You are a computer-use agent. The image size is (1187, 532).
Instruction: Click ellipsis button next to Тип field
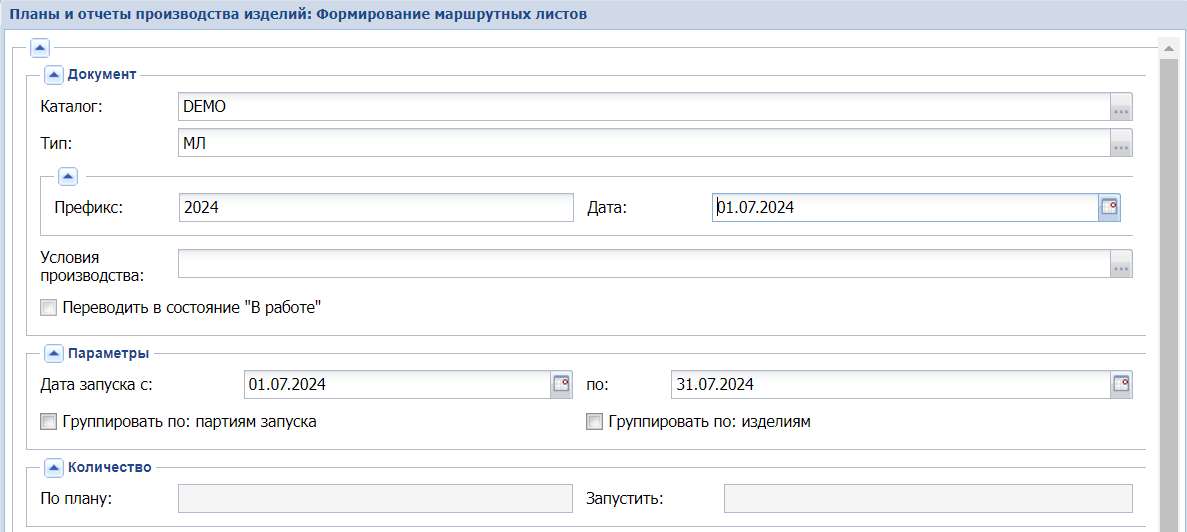(x=1121, y=144)
